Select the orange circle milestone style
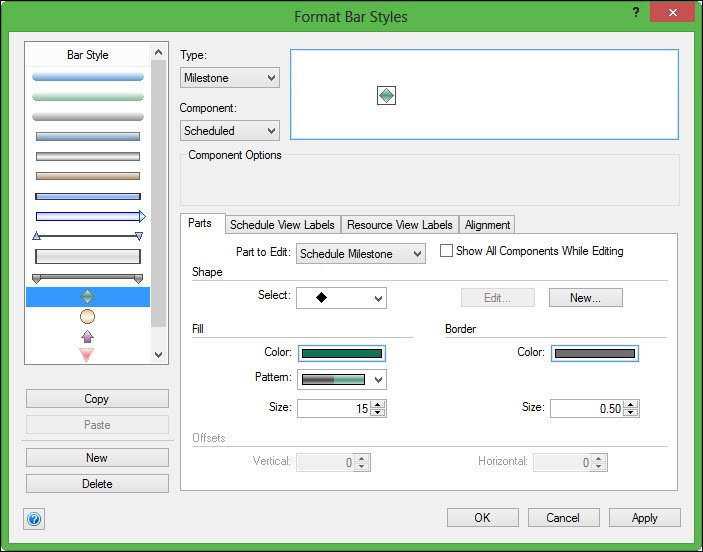Image resolution: width=703 pixels, height=552 pixels. point(88,317)
